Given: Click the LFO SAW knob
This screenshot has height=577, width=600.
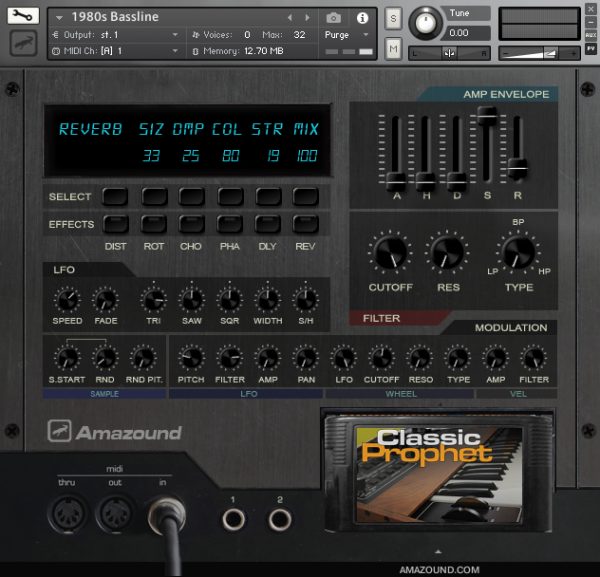Looking at the screenshot, I should (x=192, y=300).
